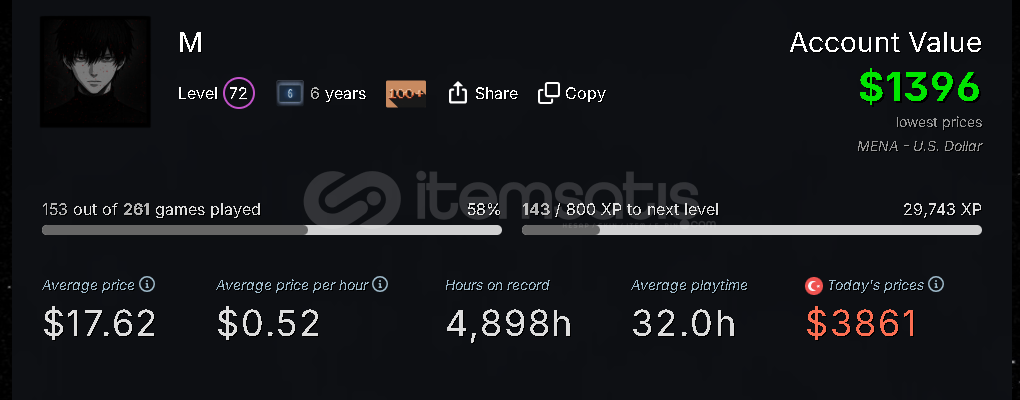Open info icon beside Average price
The image size is (1020, 400).
[x=148, y=284]
